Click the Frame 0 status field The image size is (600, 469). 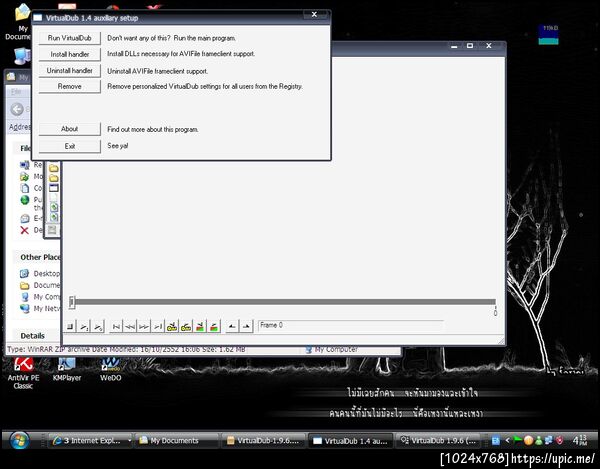pyautogui.click(x=351, y=325)
